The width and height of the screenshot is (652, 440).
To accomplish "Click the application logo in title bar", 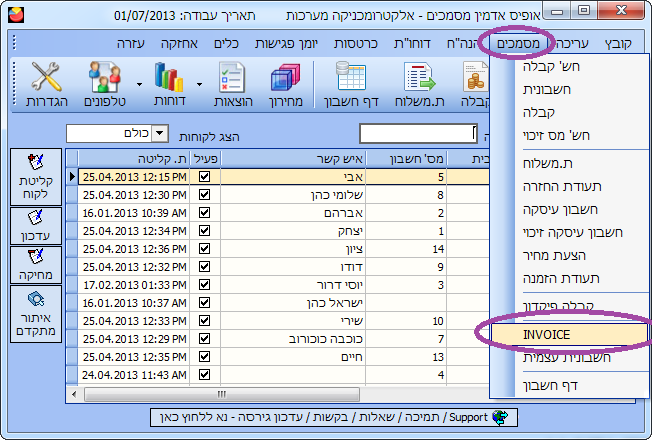I will [16, 15].
